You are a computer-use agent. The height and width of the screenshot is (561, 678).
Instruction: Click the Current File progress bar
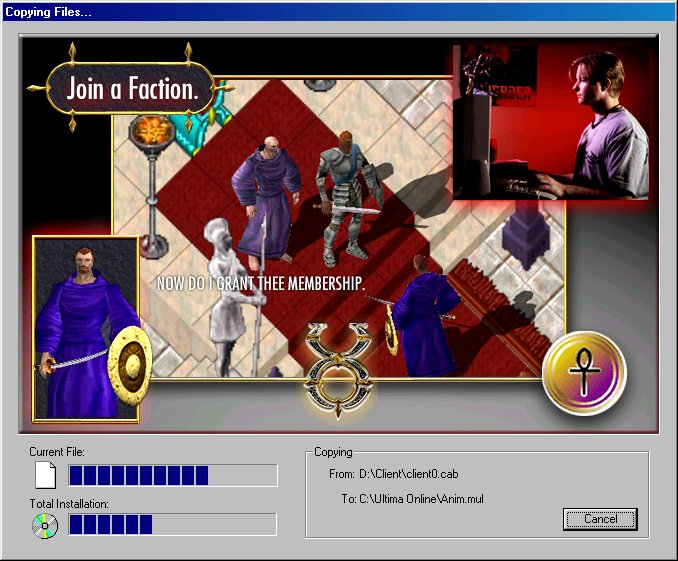[x=173, y=475]
